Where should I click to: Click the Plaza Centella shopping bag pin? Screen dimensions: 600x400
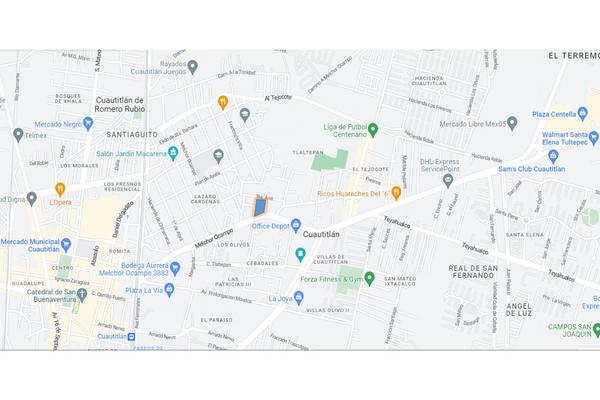(x=583, y=114)
